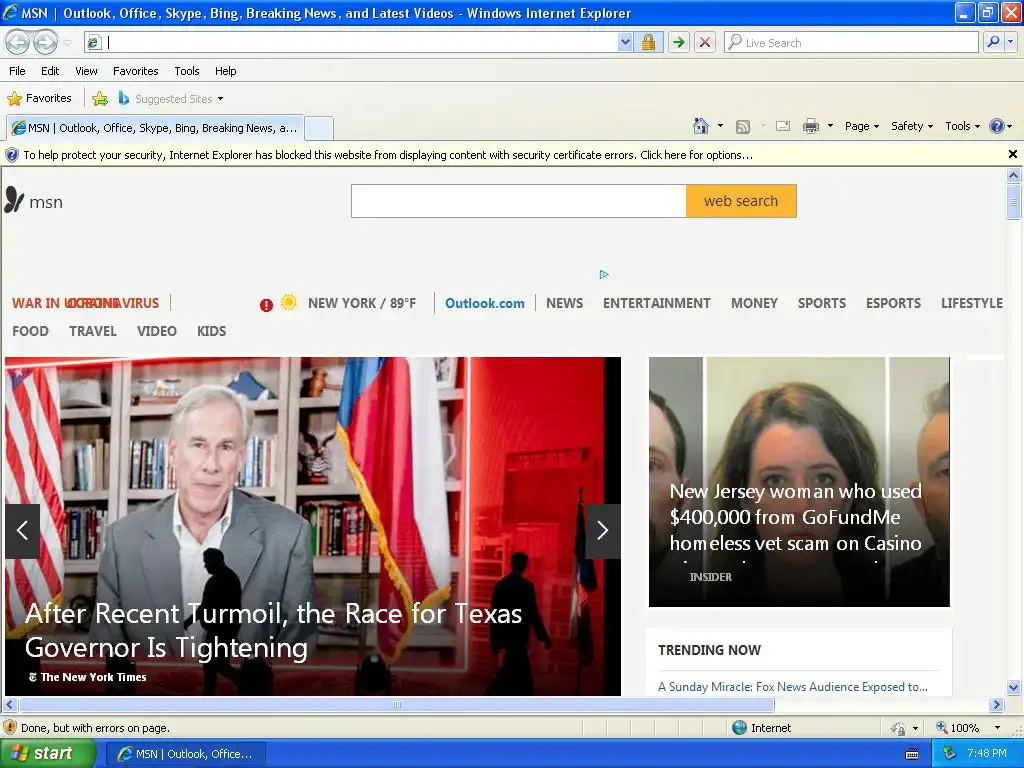Click the MSN web search field
Image resolution: width=1024 pixels, height=768 pixels.
[x=519, y=201]
